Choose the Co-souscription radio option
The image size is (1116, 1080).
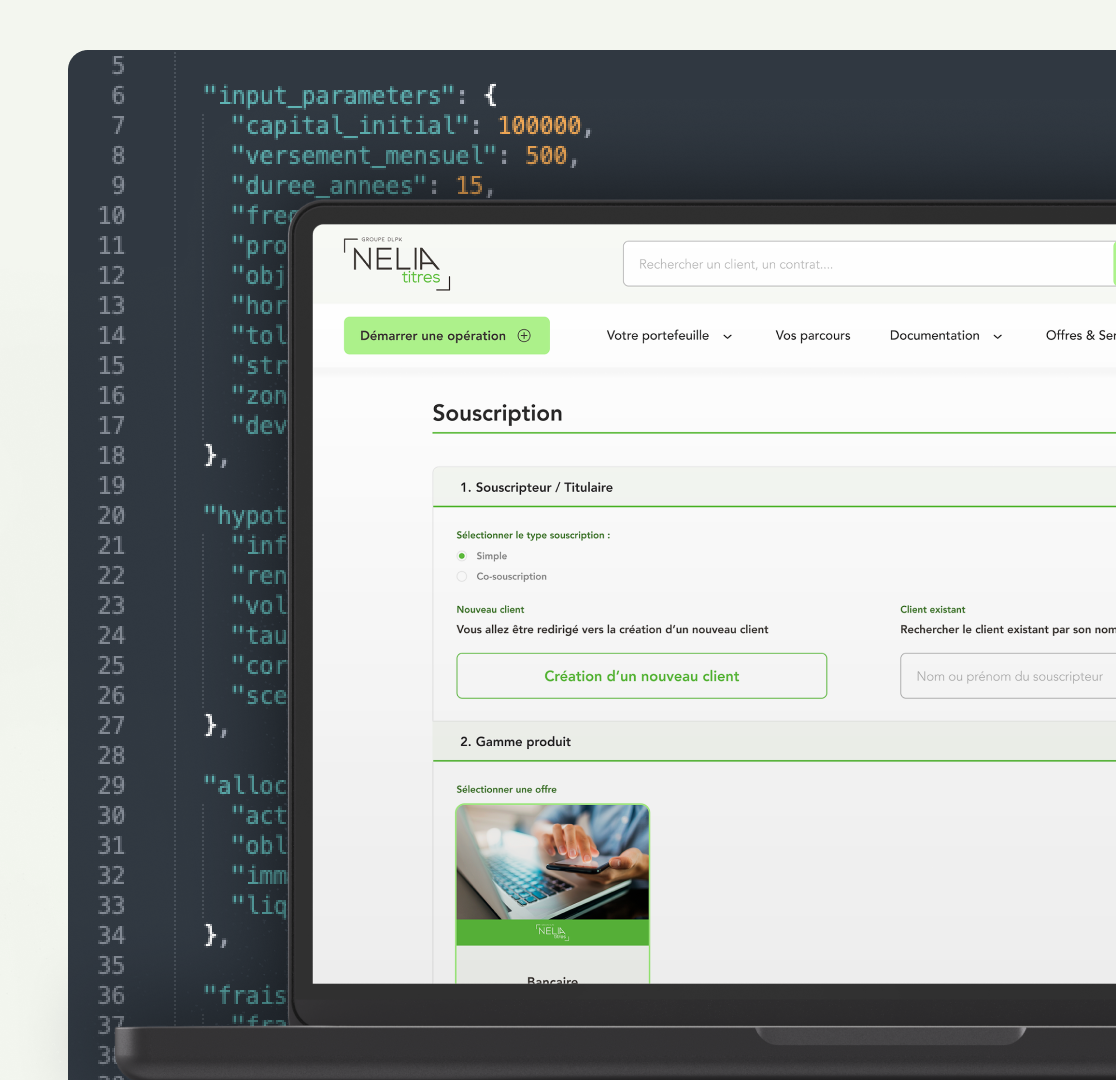(462, 577)
